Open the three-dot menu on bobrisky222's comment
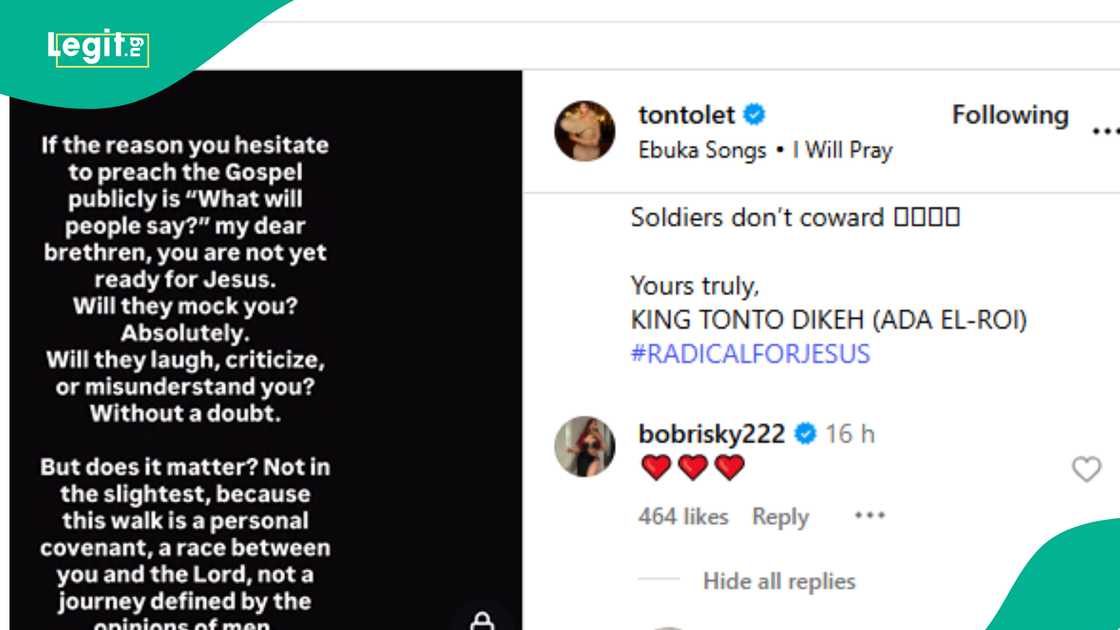This screenshot has width=1120, height=630. coord(869,515)
